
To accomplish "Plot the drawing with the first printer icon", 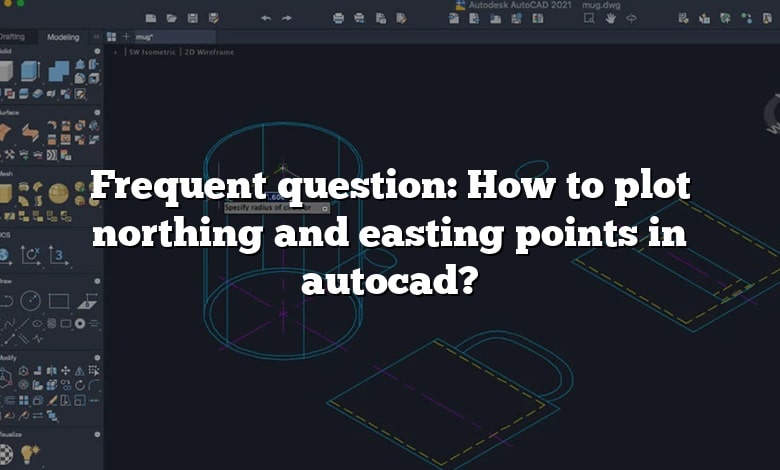I will (338, 18).
